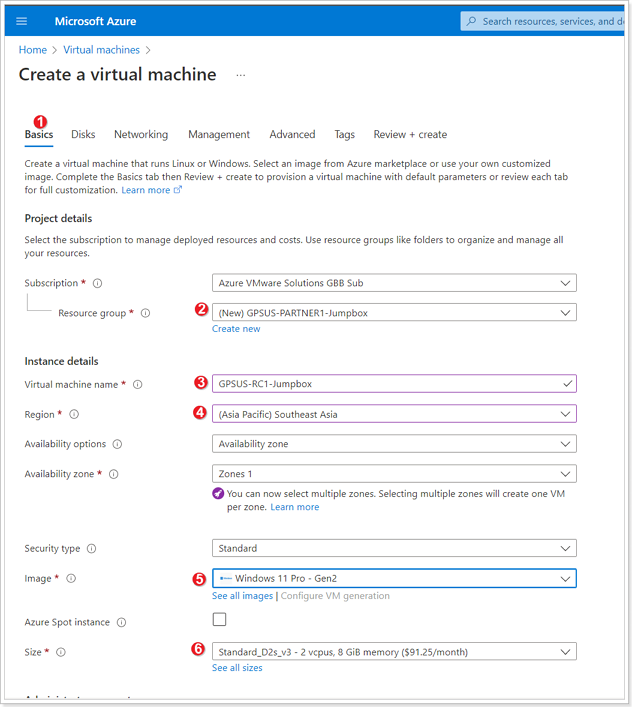The height and width of the screenshot is (707, 632).
Task: Switch to the Tags tab
Action: [x=344, y=134]
